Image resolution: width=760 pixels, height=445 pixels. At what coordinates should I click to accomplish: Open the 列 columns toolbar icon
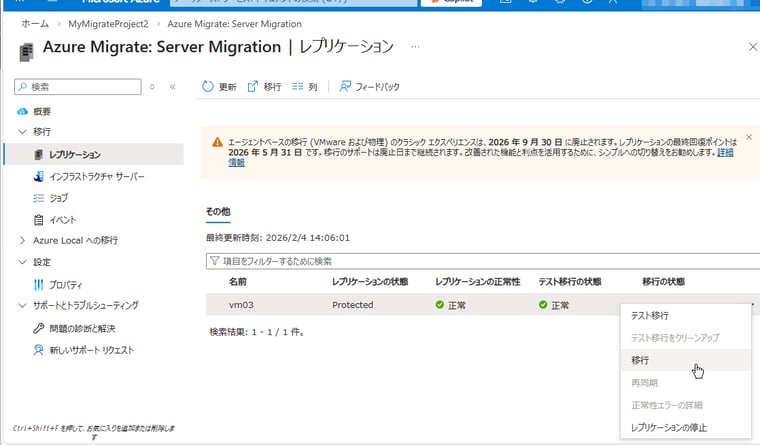297,86
